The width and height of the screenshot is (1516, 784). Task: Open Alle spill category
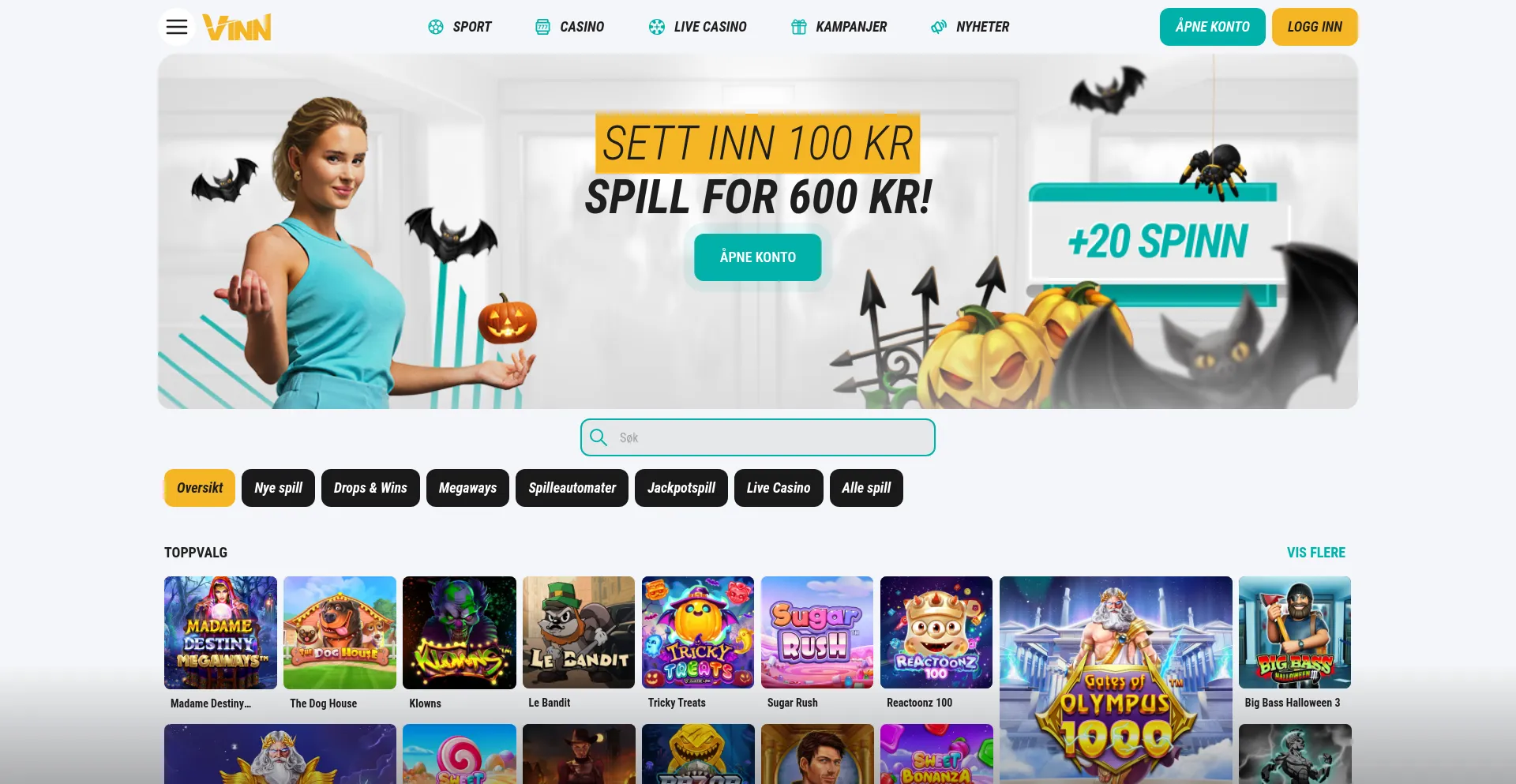point(866,488)
